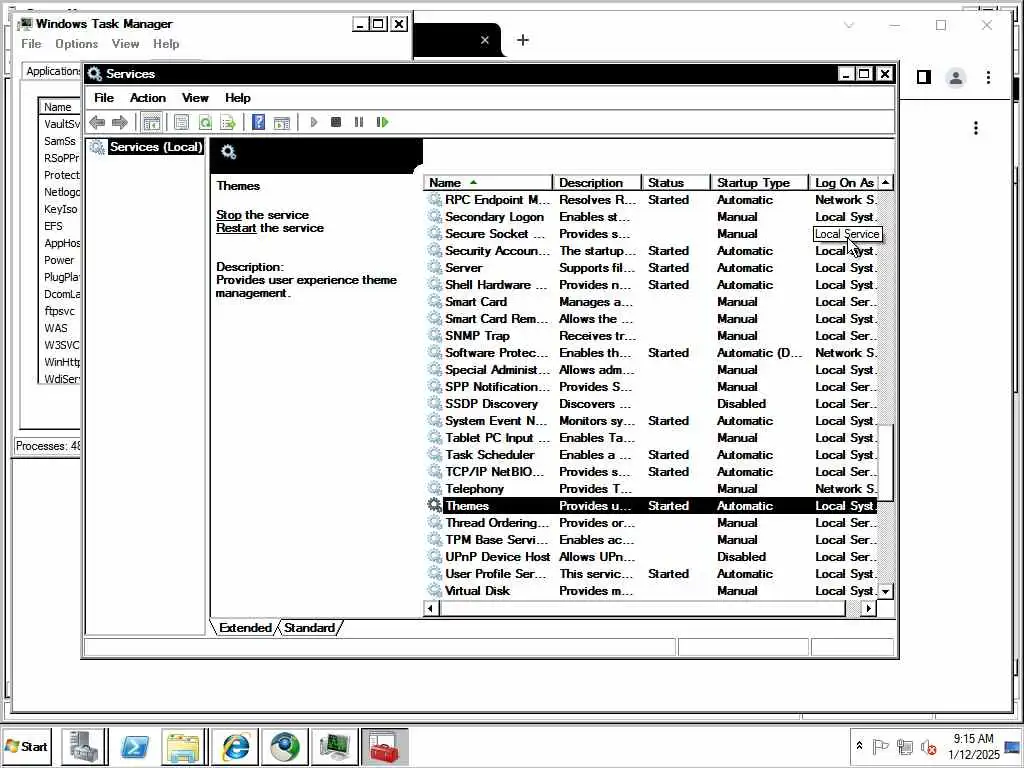Sort by the Name column header
1024x768 pixels.
(x=488, y=183)
